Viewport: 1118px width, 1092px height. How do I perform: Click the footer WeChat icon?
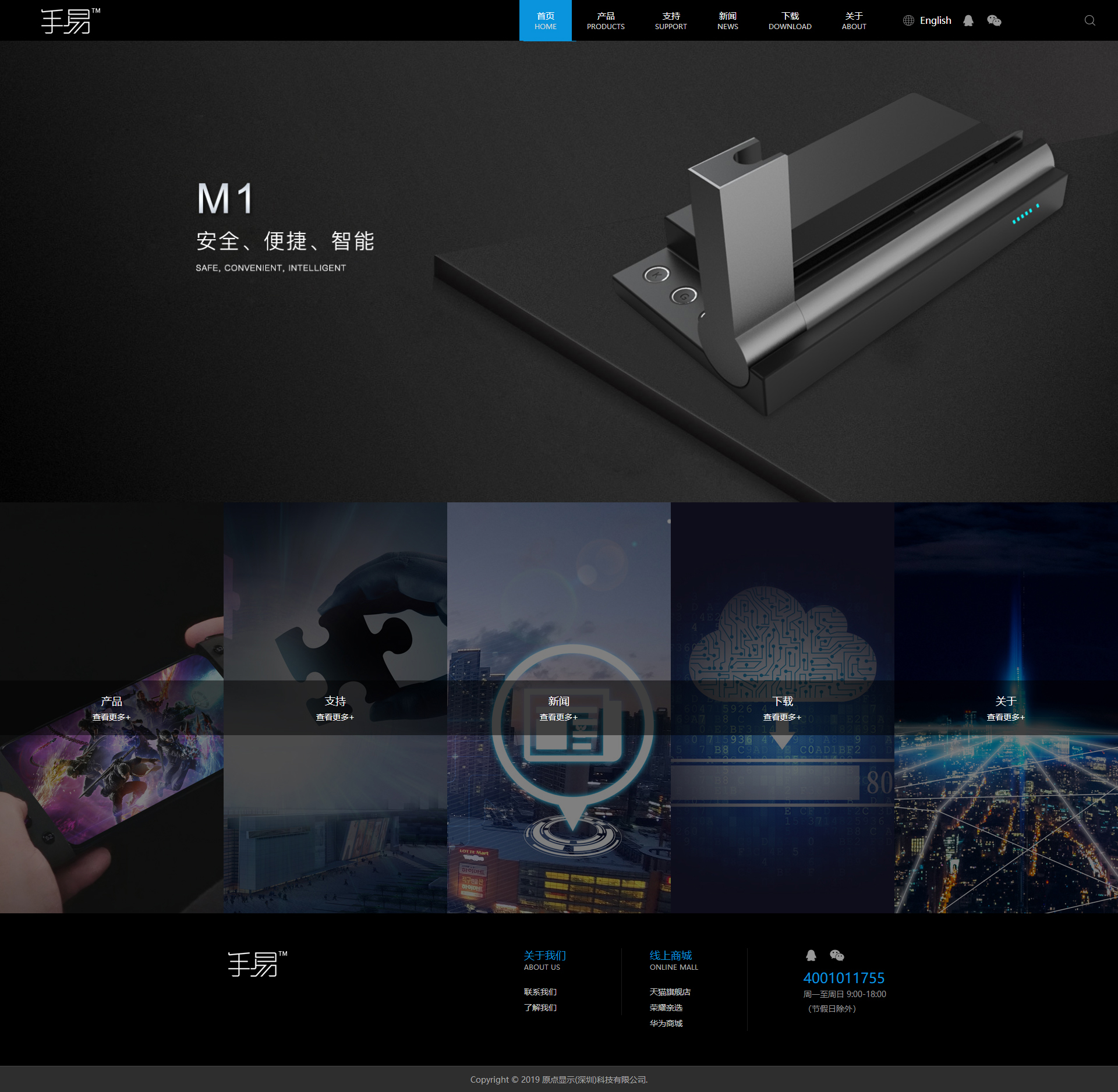(837, 955)
